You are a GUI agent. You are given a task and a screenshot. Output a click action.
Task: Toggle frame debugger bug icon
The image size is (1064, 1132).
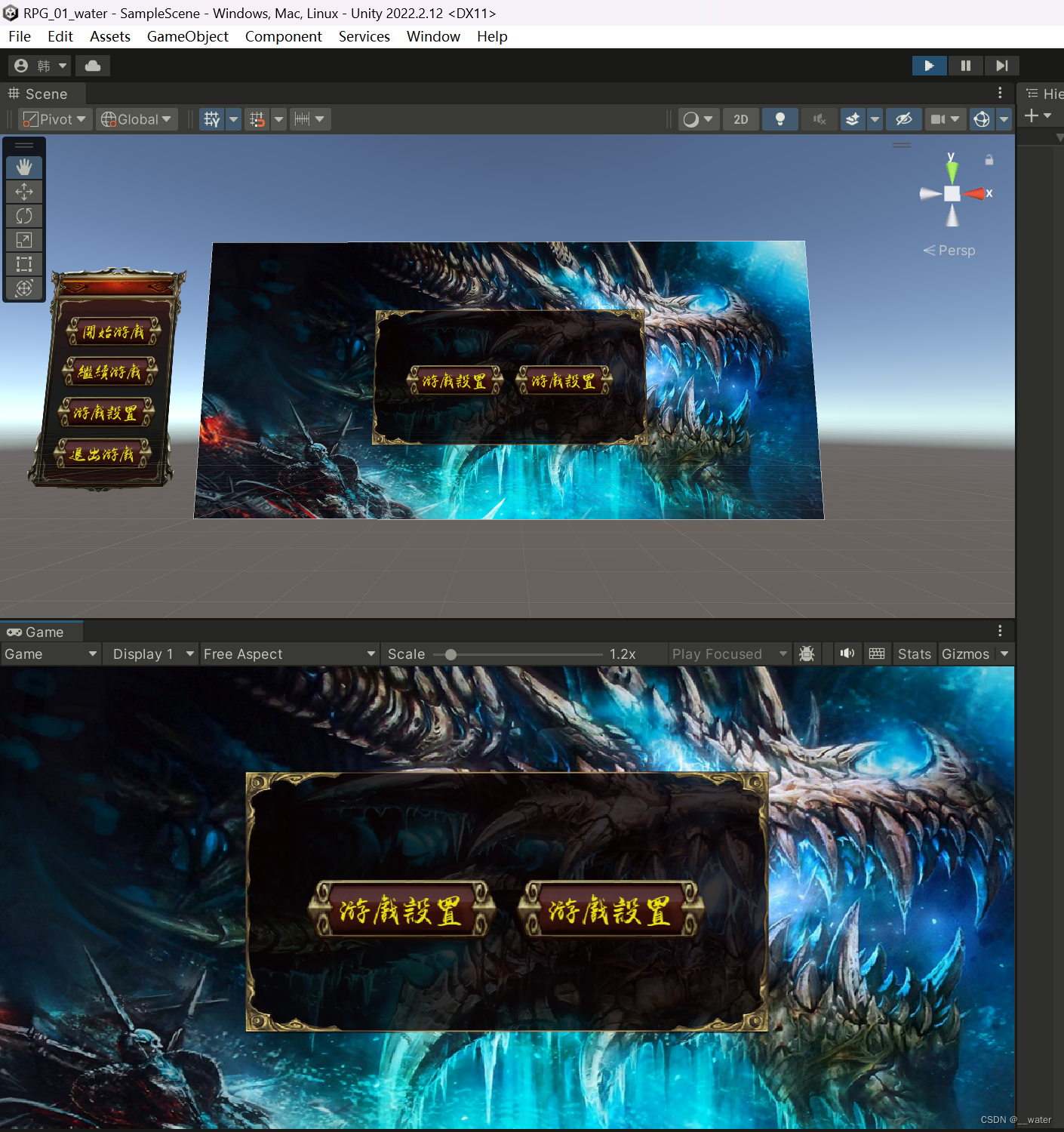(x=807, y=654)
